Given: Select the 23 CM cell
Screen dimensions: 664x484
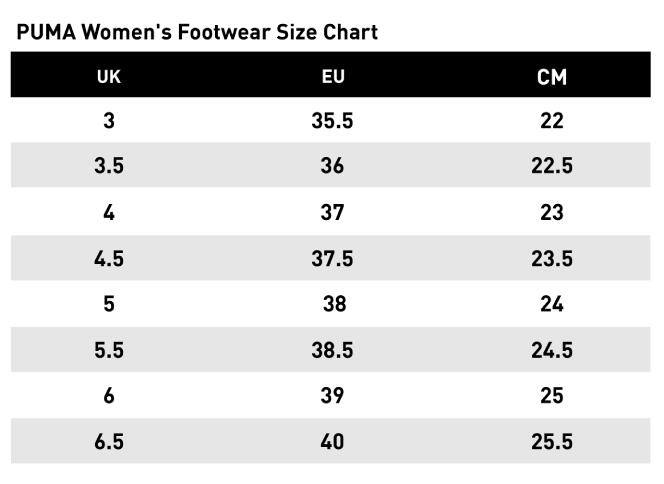Looking at the screenshot, I should (552, 212).
